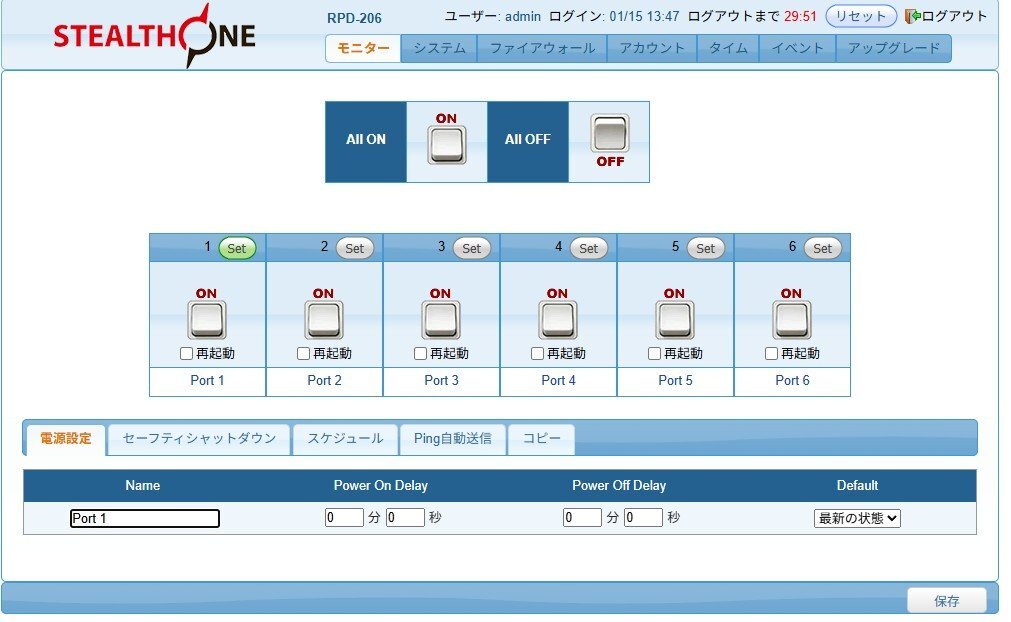The image size is (1011, 622).
Task: Focus the Name field containing Port 1
Action: pos(145,518)
